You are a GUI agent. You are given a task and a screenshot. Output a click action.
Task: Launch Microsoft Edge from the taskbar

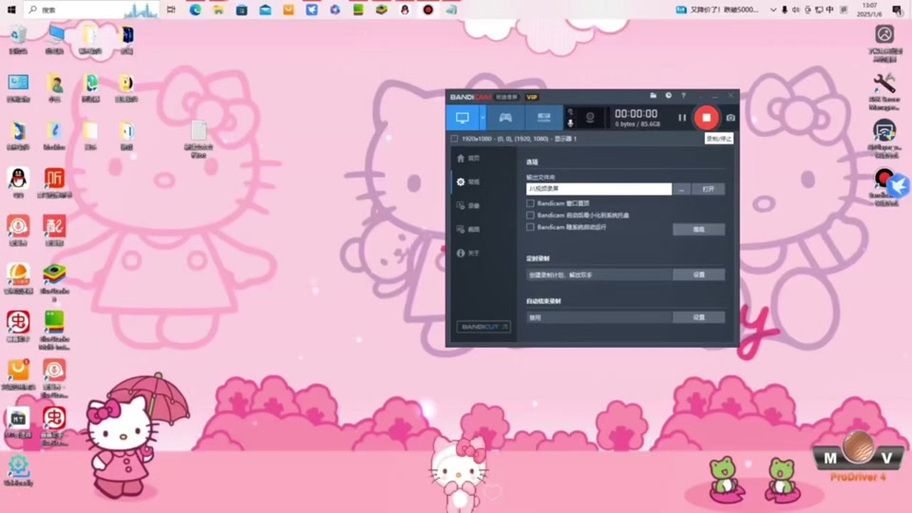(195, 9)
